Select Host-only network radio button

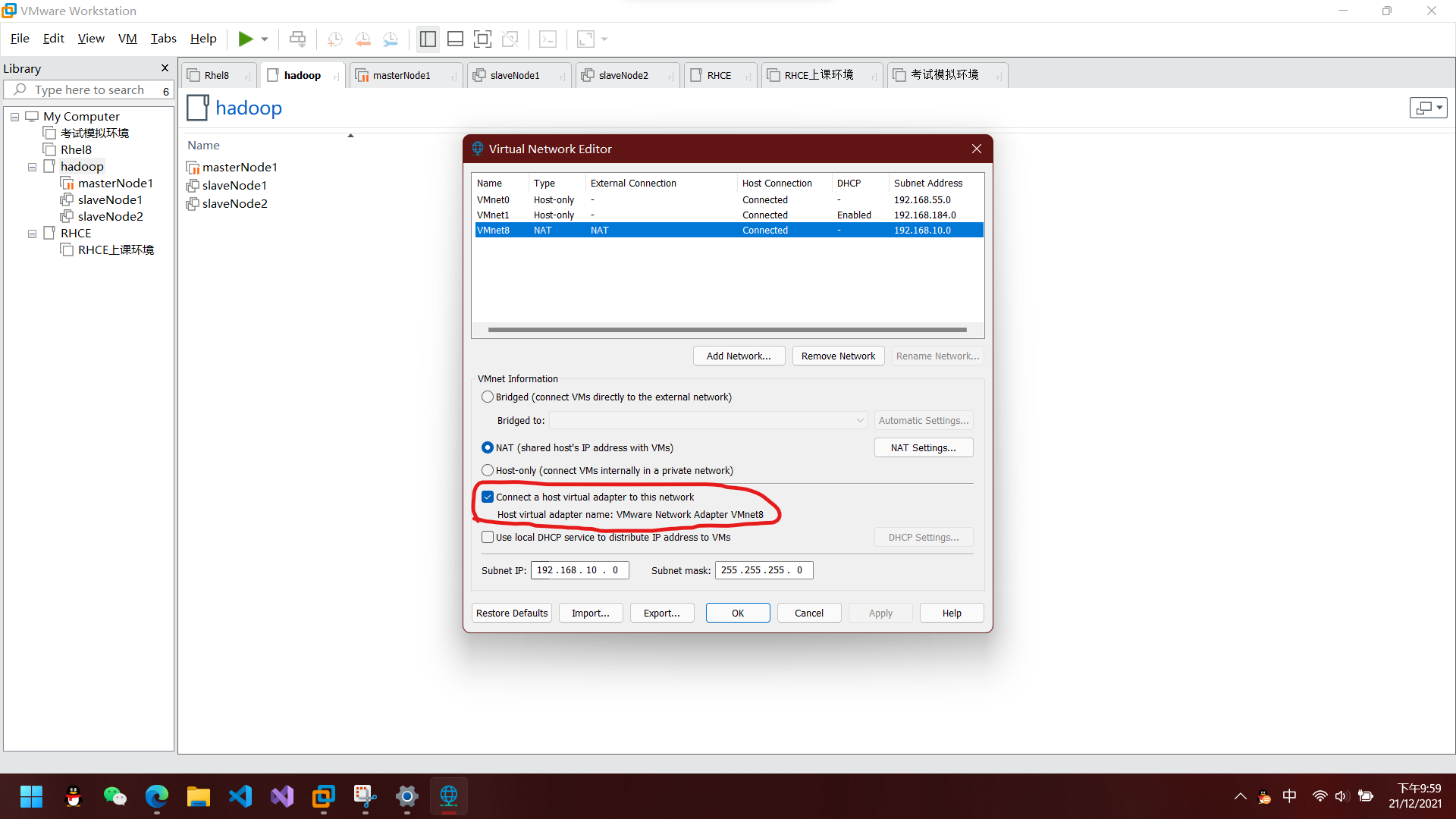coord(488,471)
